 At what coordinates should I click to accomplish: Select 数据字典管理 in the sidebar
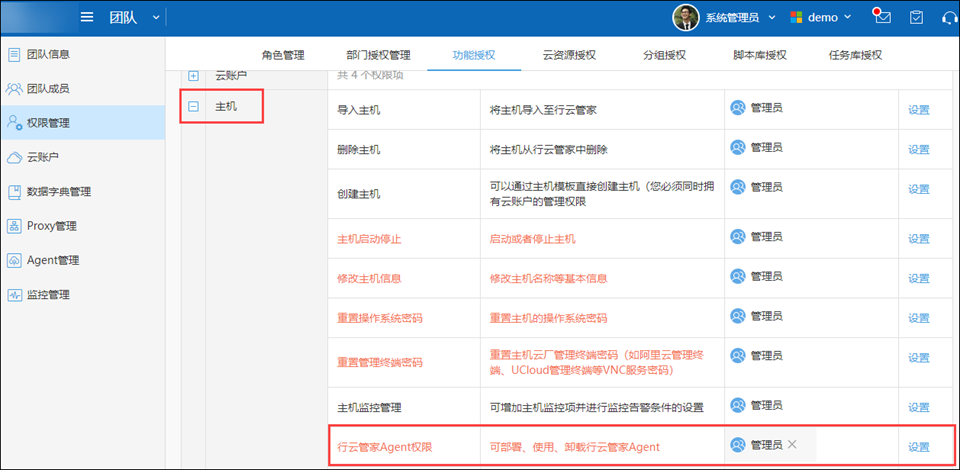58,192
